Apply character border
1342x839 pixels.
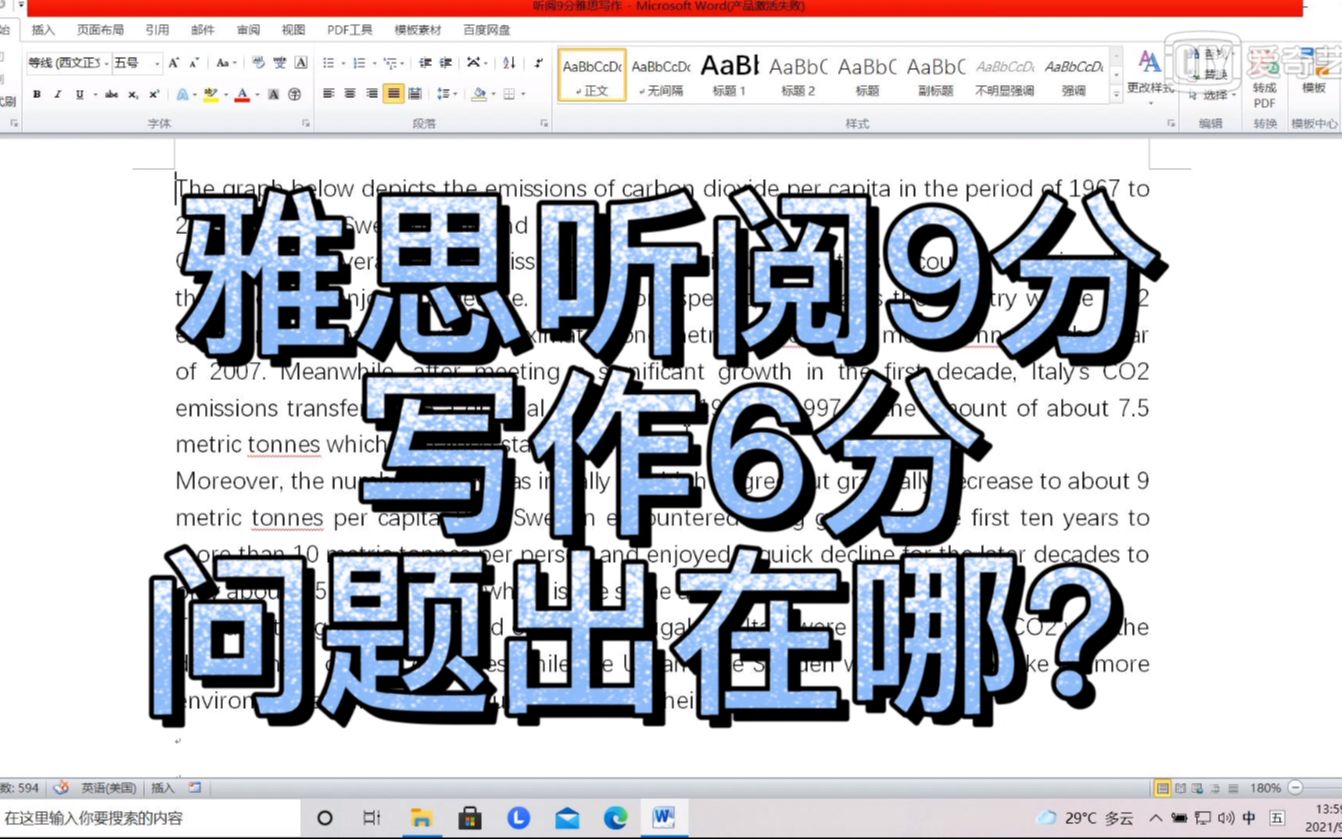pos(301,62)
